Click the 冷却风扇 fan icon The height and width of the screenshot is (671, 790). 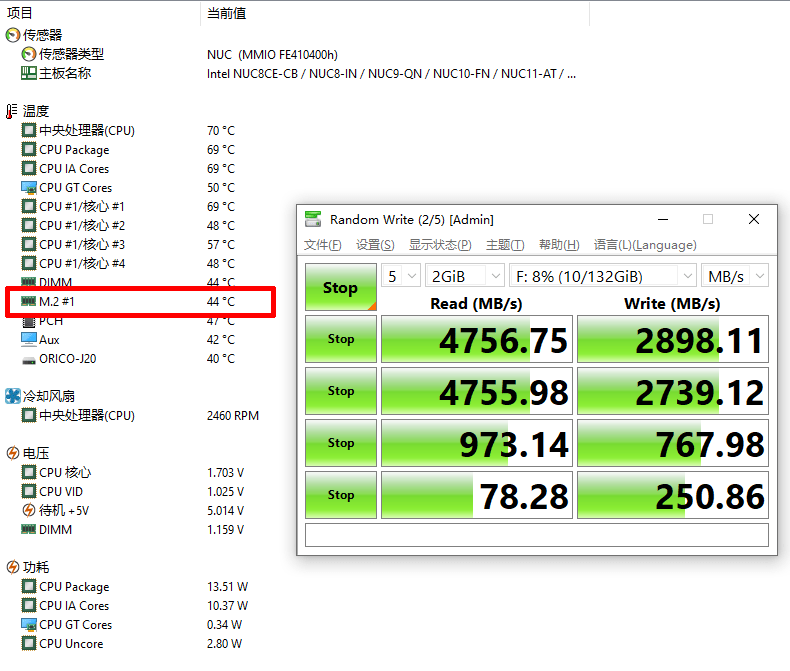13,396
